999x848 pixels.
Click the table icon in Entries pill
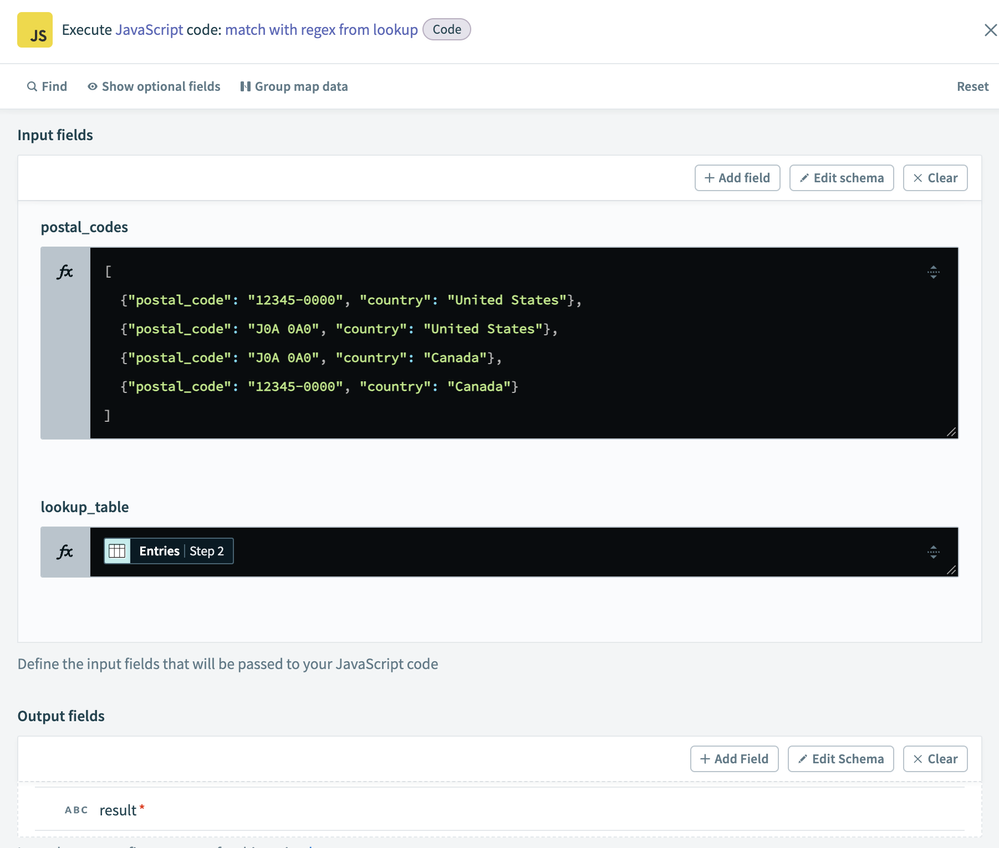[x=117, y=551]
